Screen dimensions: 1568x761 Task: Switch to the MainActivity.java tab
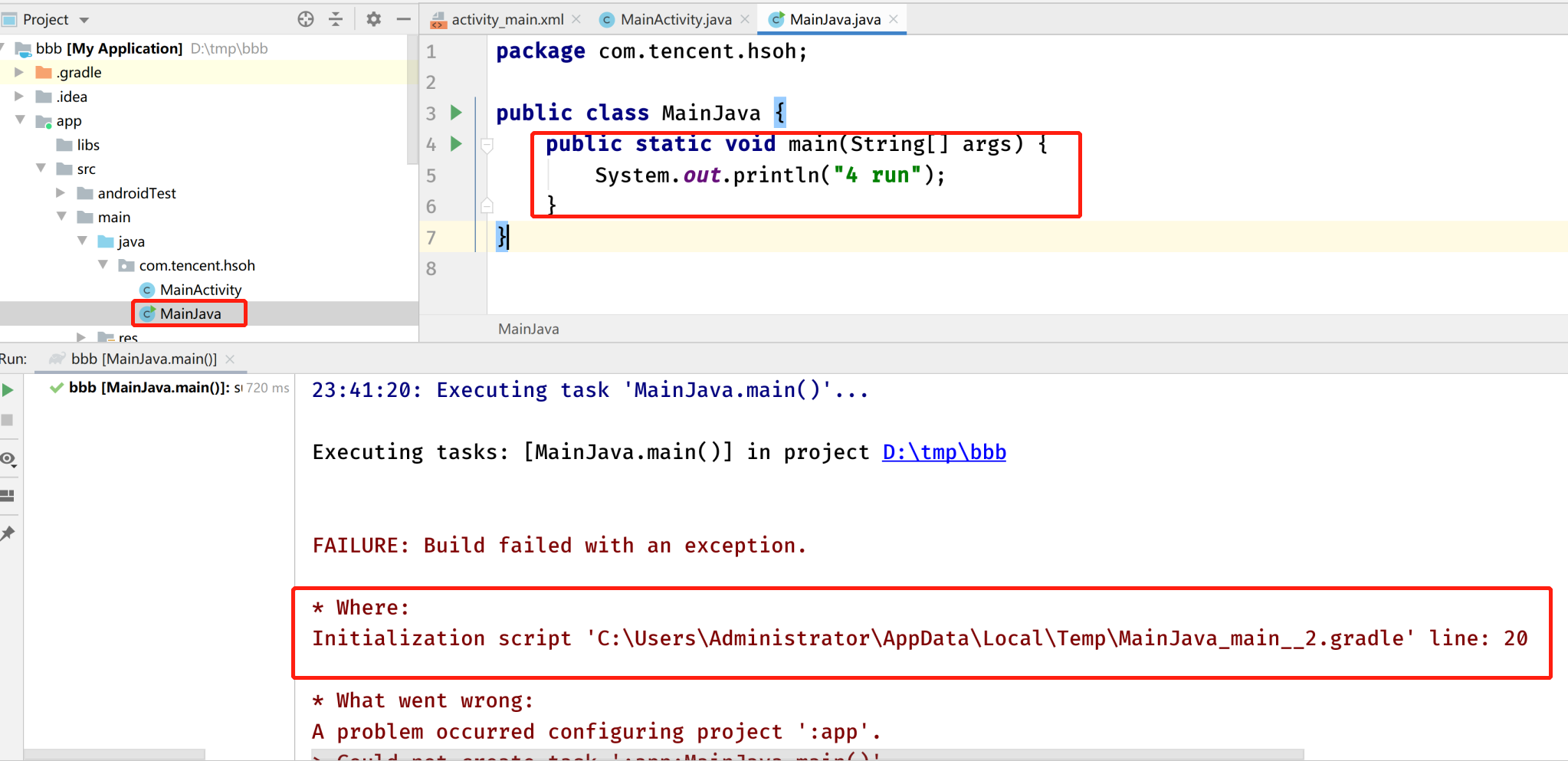[674, 19]
